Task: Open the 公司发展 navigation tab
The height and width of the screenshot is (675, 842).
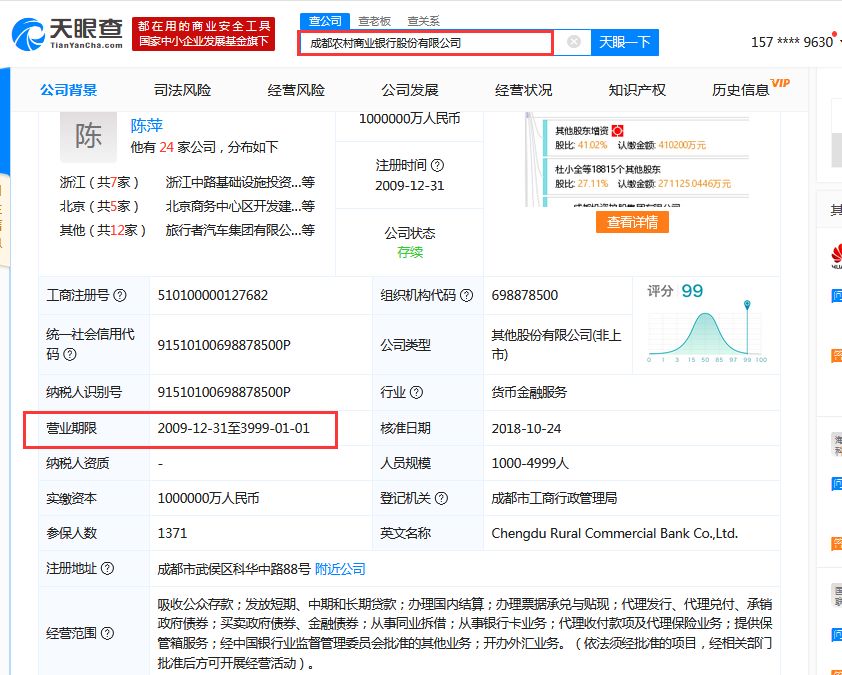Action: click(410, 90)
